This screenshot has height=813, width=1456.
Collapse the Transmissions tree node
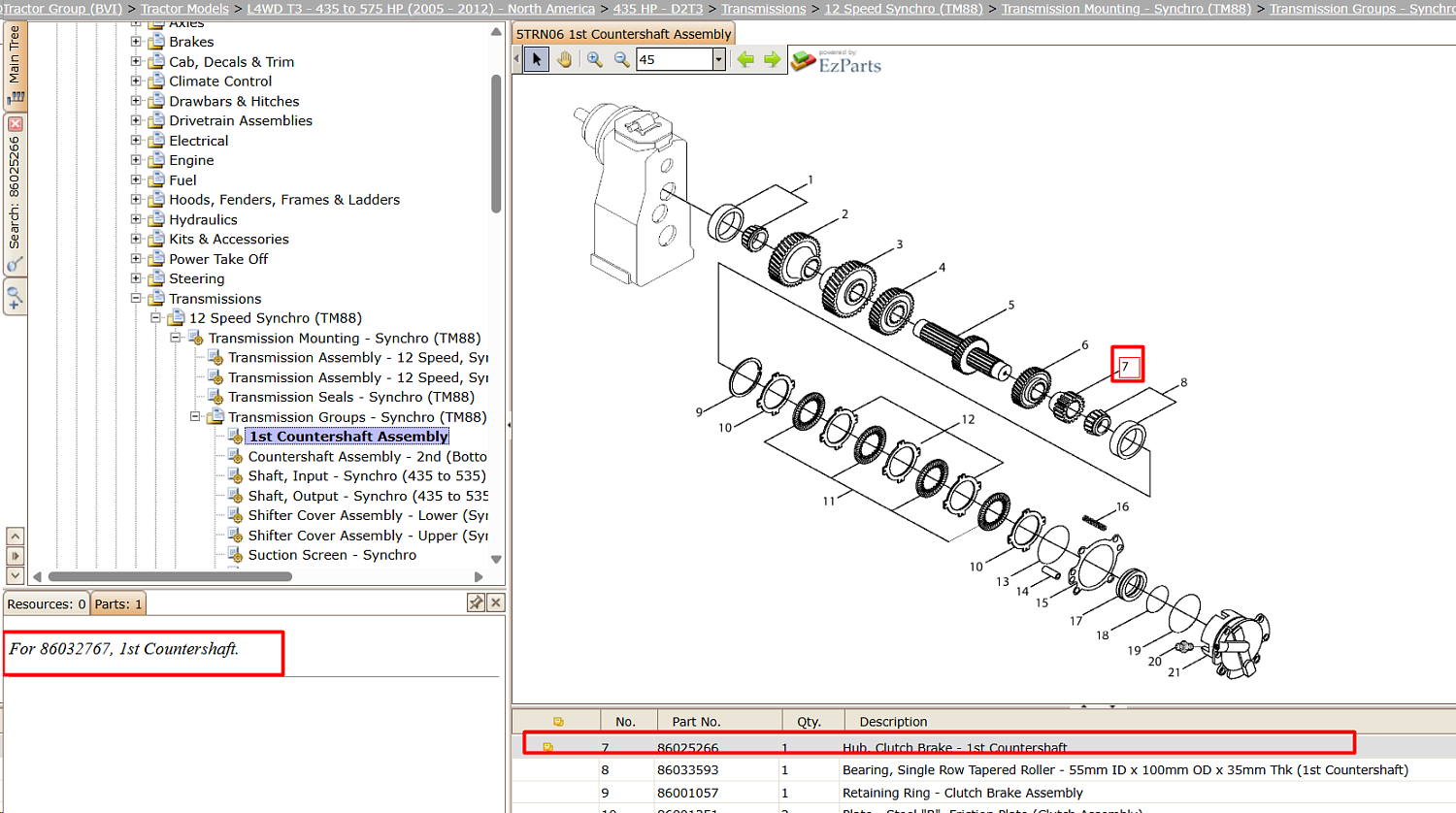pyautogui.click(x=136, y=298)
